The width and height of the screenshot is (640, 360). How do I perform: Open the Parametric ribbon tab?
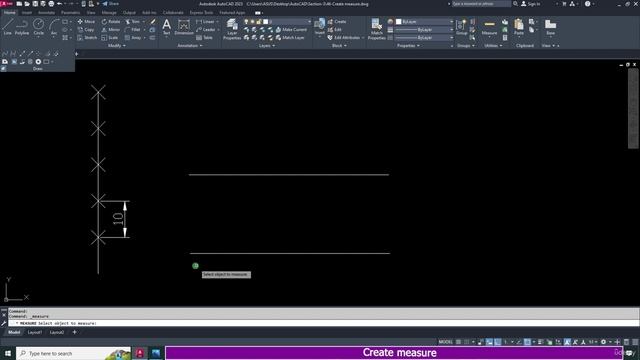click(x=70, y=13)
